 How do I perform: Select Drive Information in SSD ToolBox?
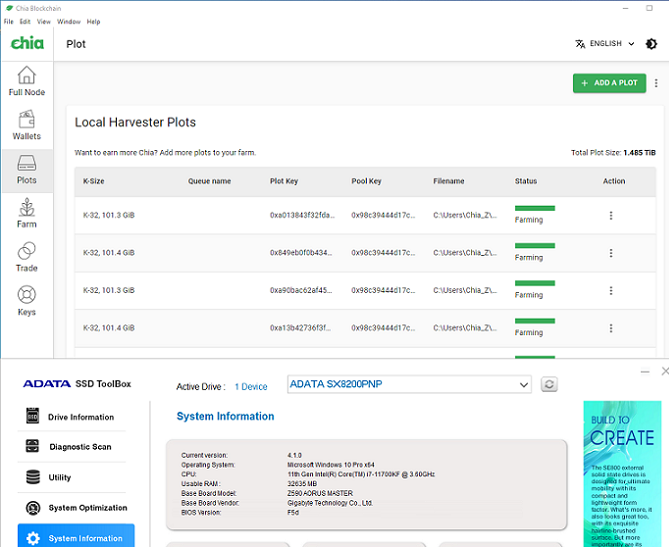[75, 417]
